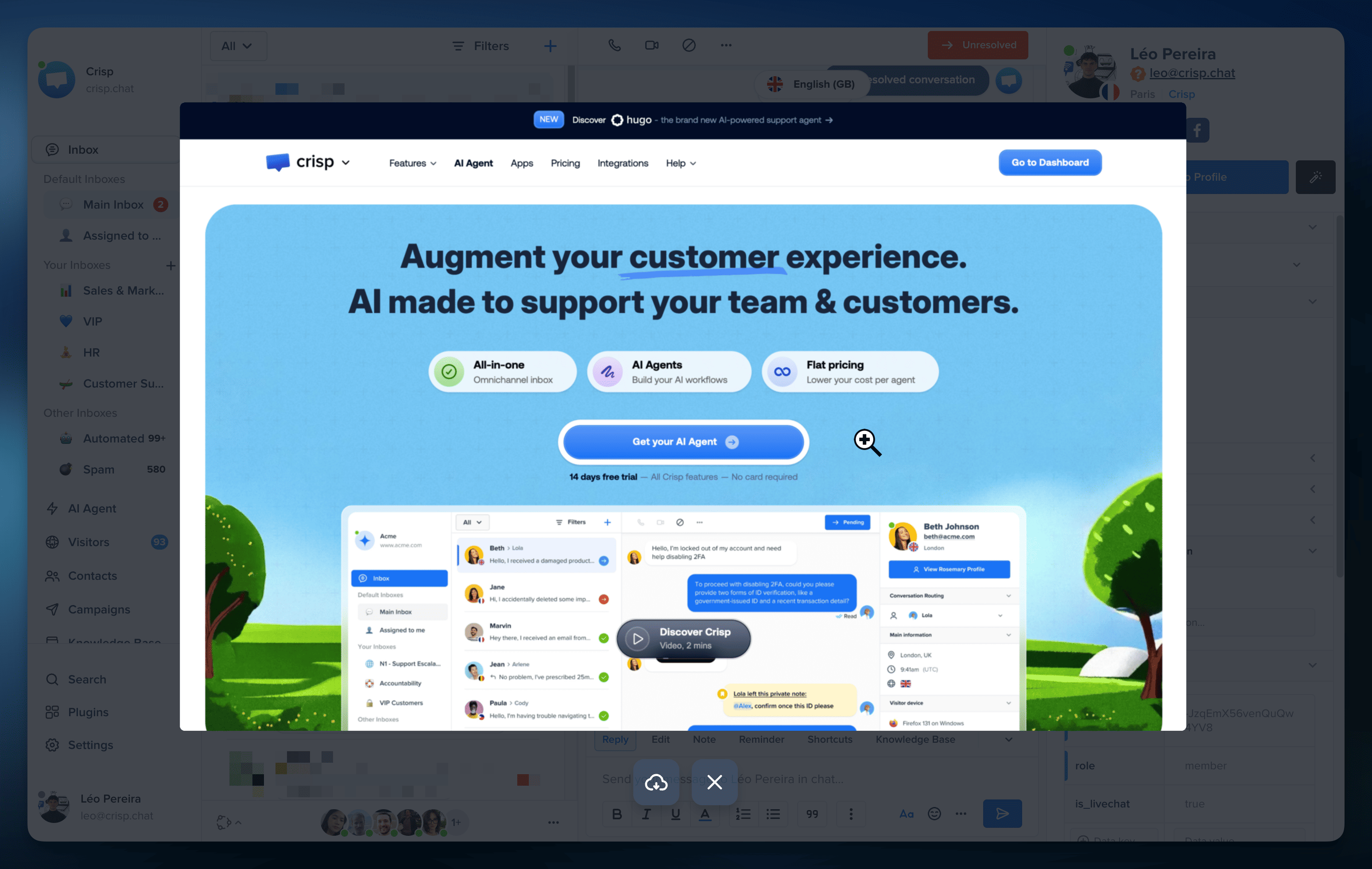Toggle text formatting Aa button
This screenshot has width=1372, height=869.
click(906, 814)
